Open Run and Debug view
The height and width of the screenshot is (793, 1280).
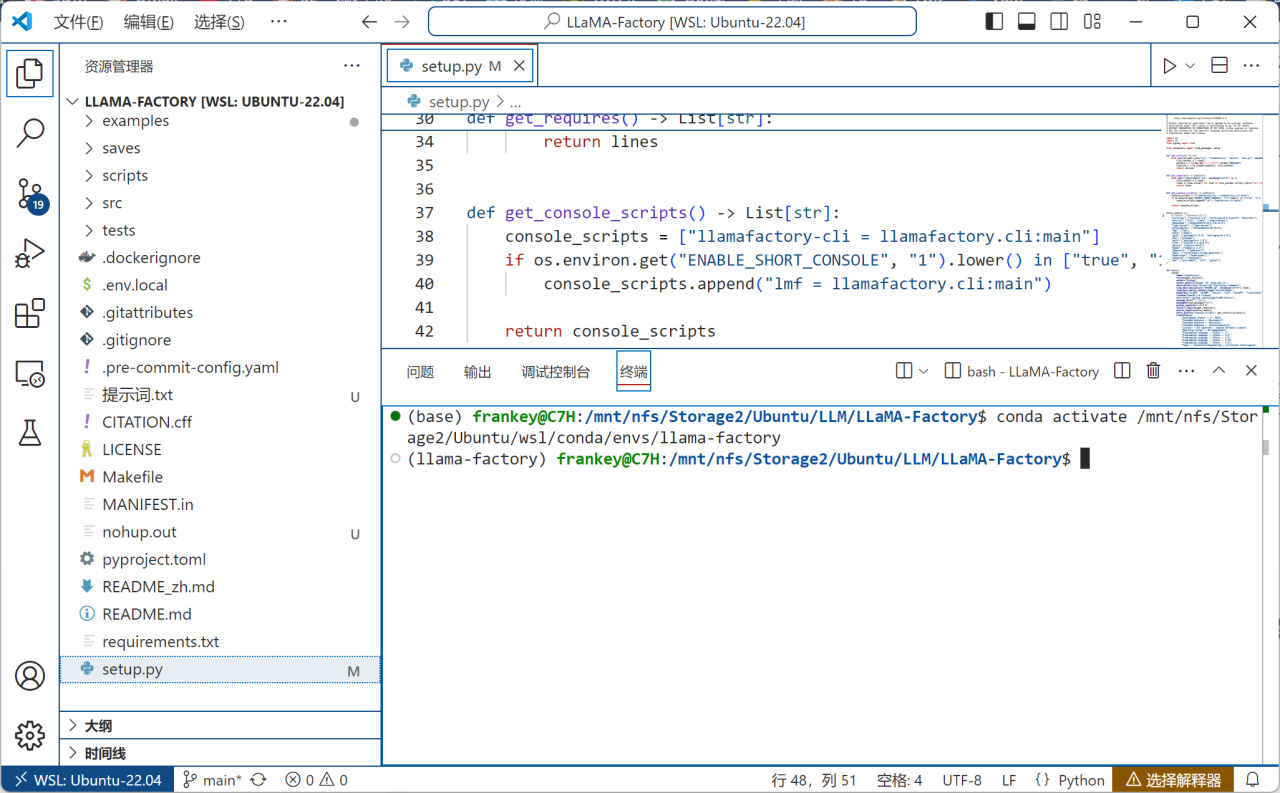click(x=30, y=254)
